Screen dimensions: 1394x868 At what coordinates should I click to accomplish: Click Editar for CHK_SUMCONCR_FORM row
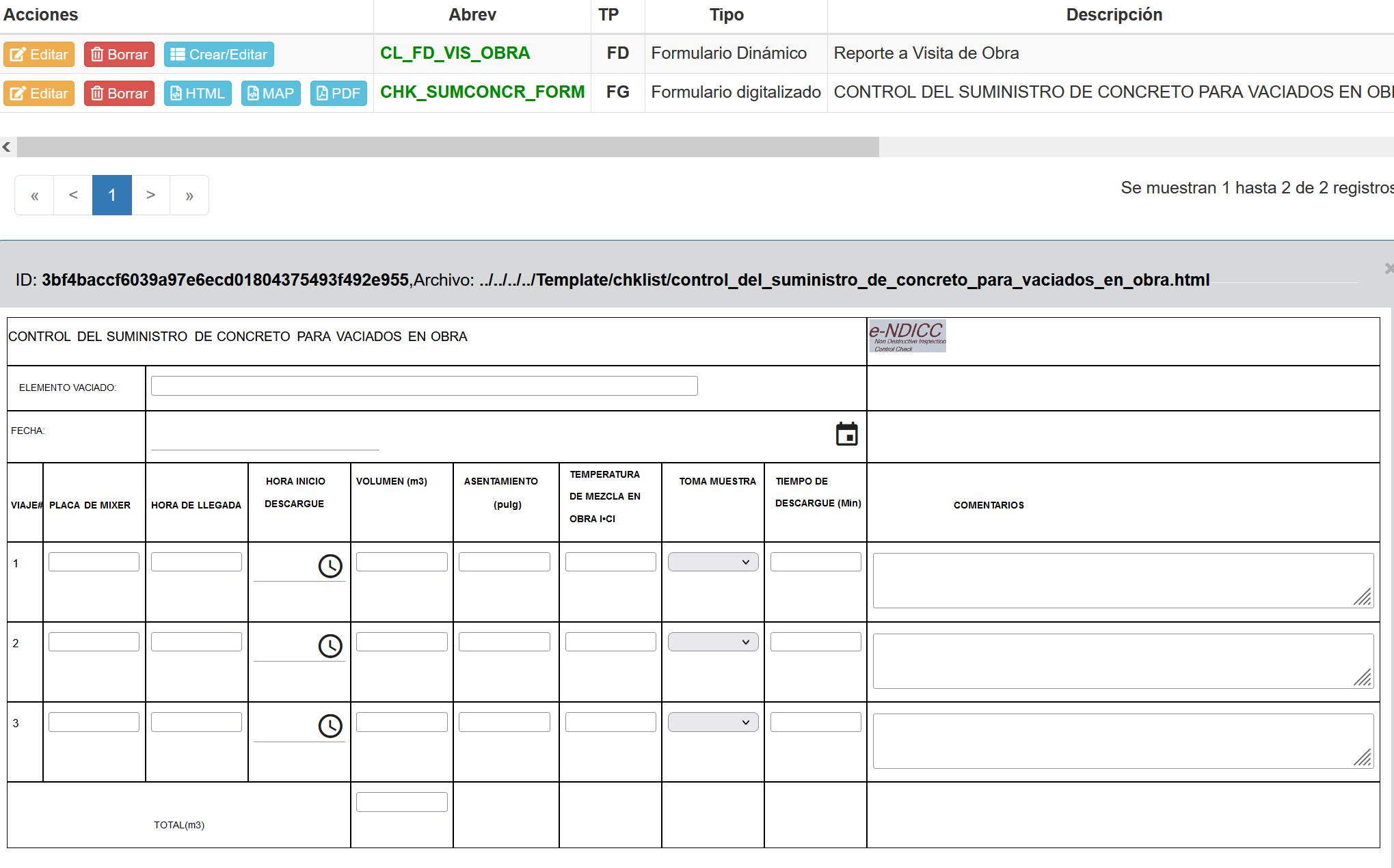(x=39, y=94)
